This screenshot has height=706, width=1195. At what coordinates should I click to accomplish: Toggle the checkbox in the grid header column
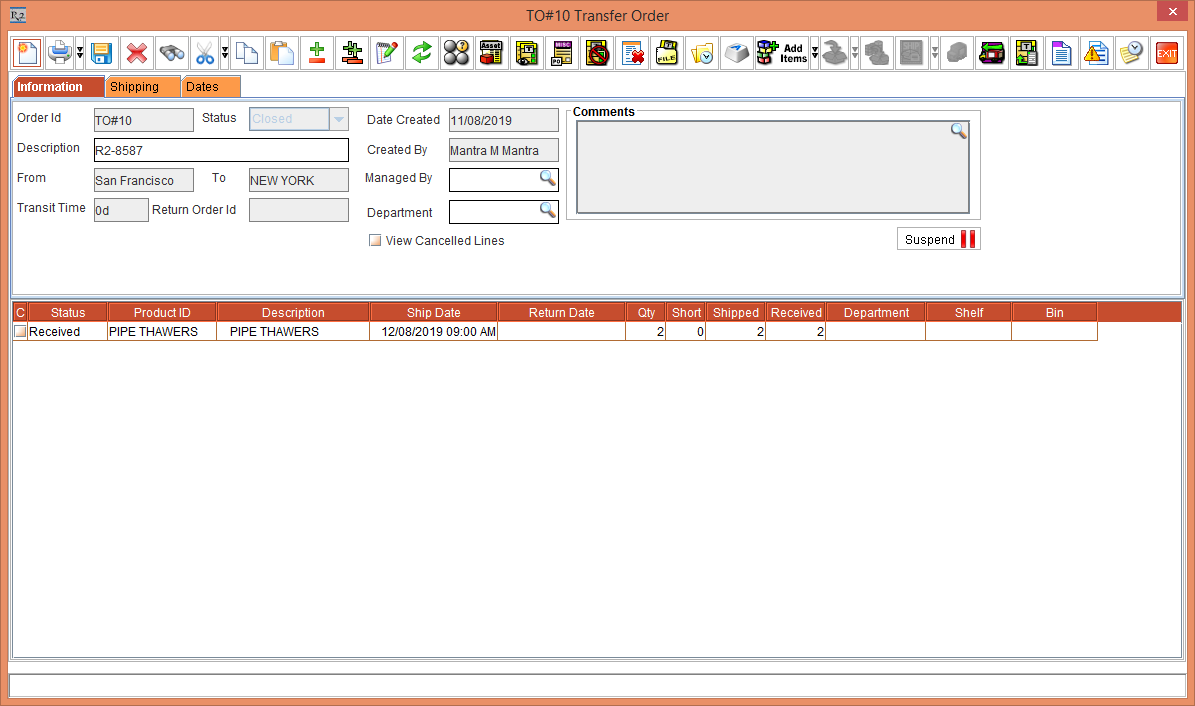pos(19,312)
